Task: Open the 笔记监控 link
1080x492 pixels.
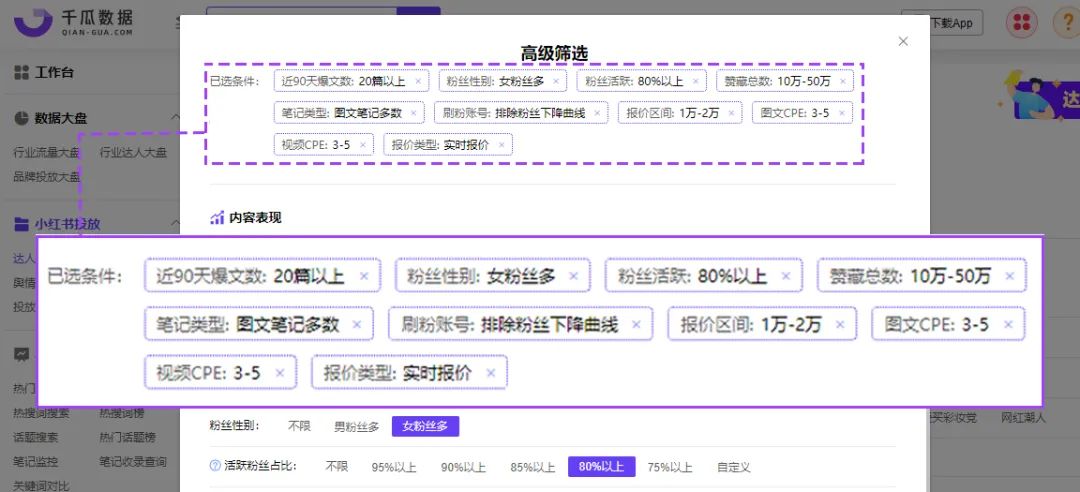Action: 36,461
